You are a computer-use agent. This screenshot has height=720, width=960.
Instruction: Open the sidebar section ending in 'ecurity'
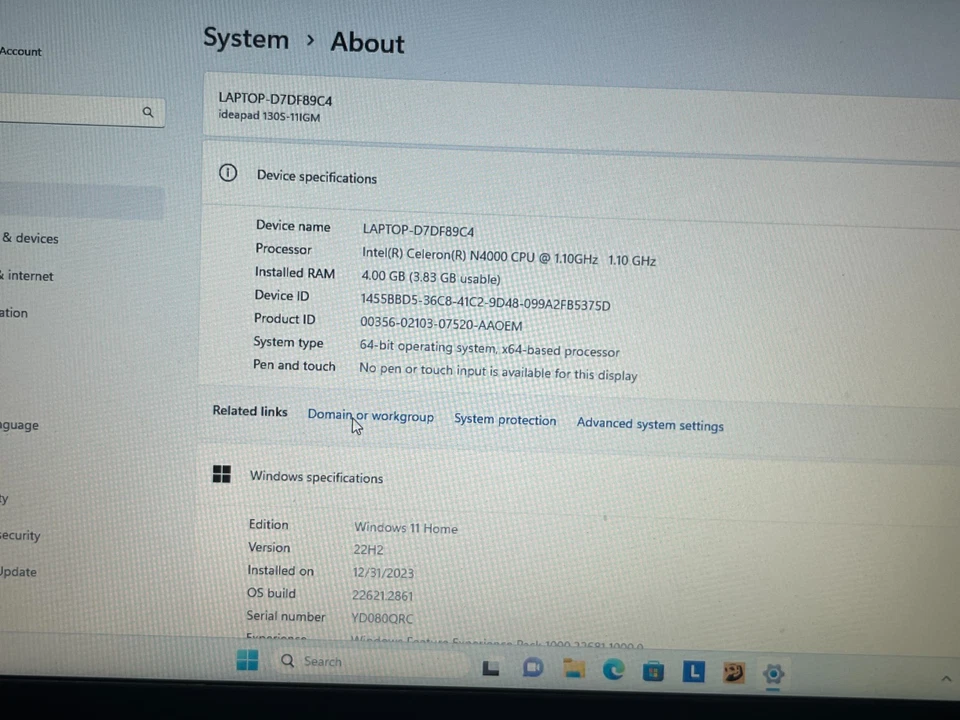(x=20, y=535)
